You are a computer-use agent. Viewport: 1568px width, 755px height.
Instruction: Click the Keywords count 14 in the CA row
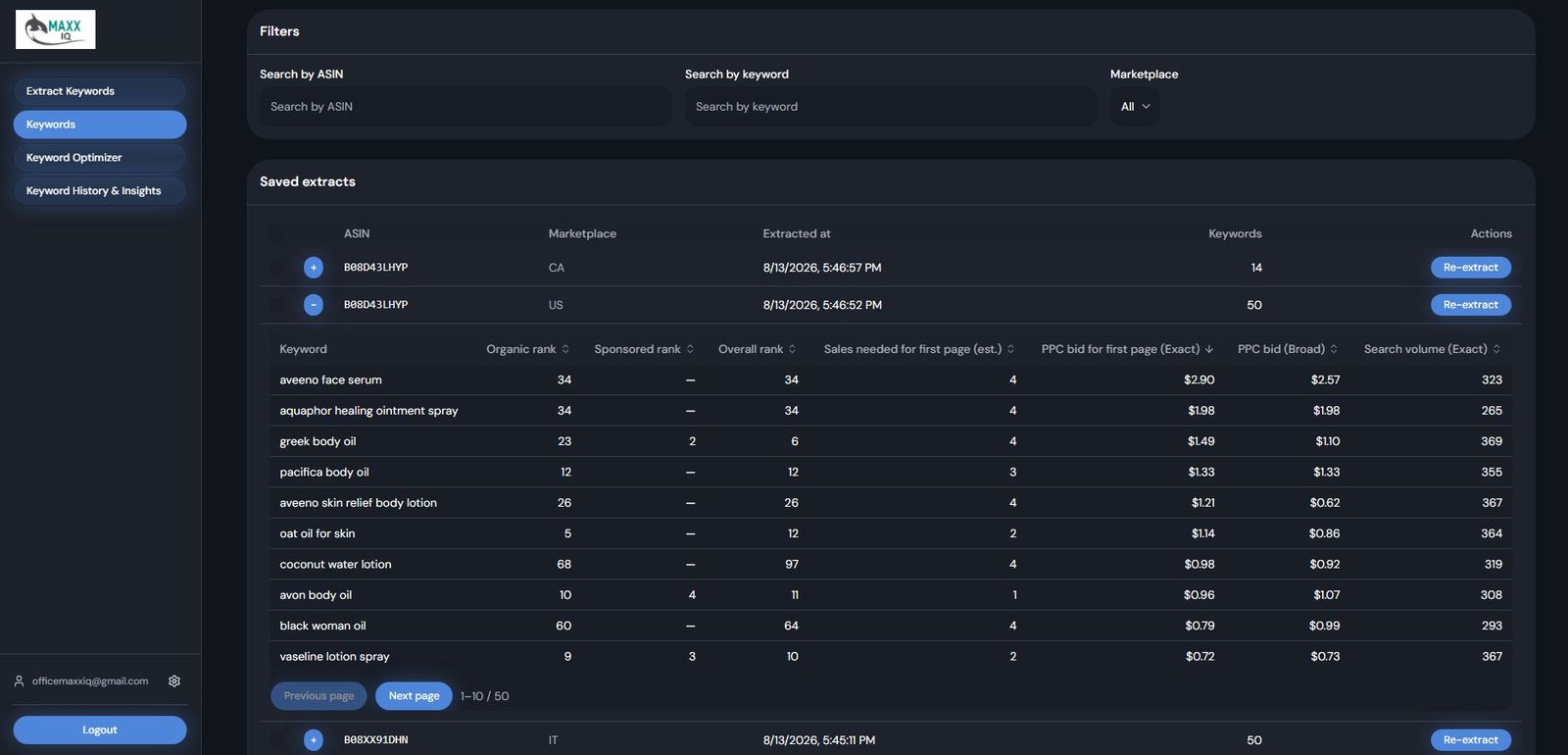[1256, 268]
